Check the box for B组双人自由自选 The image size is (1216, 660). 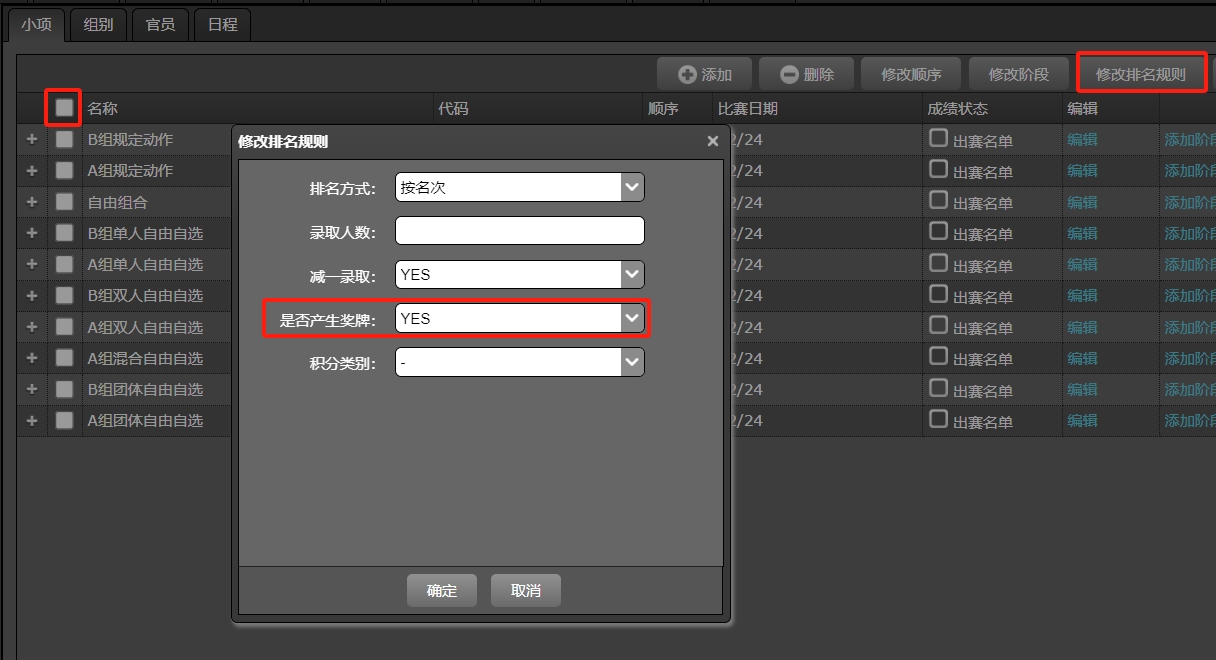[x=64, y=295]
